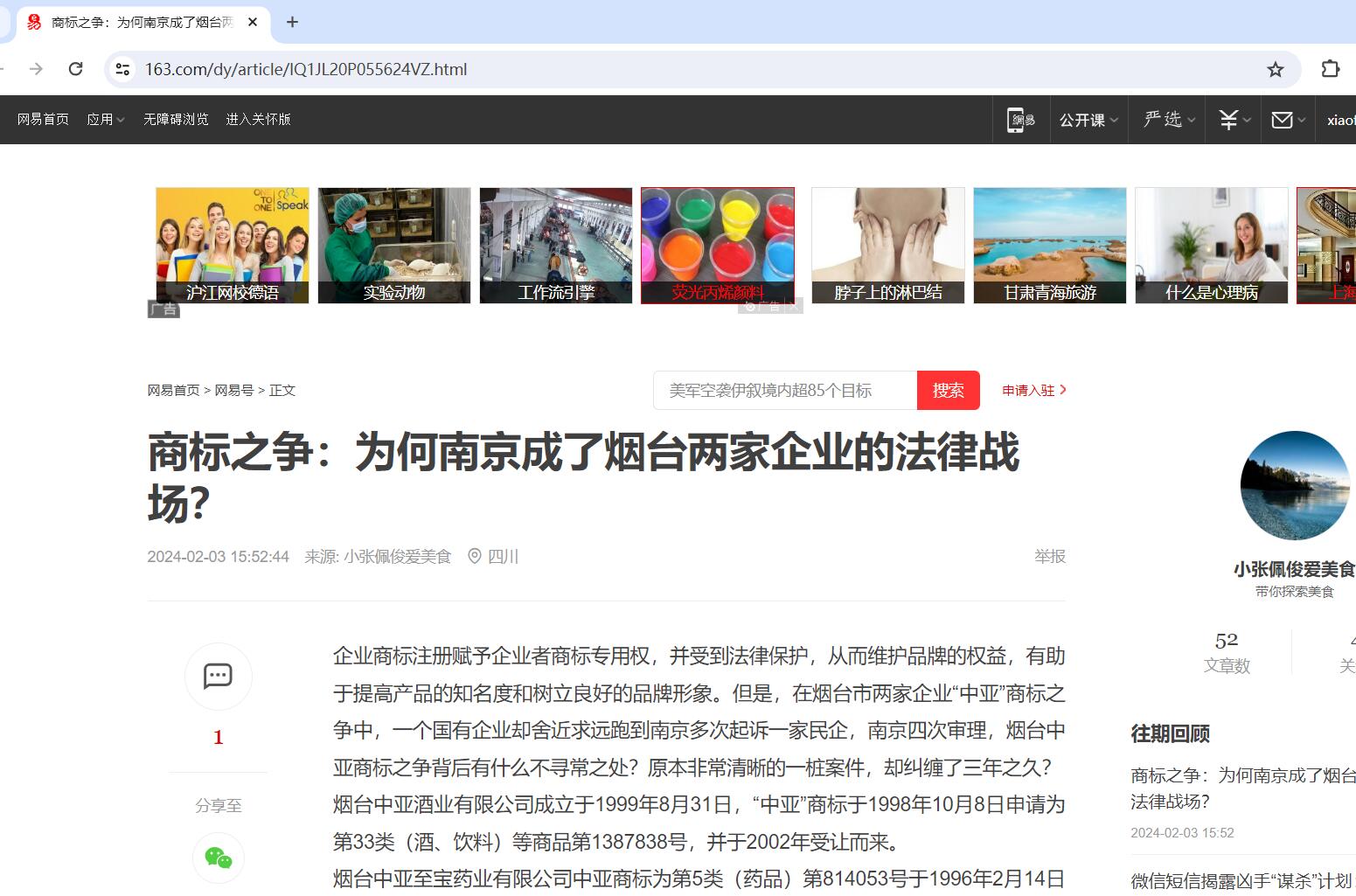Open the 沪江网校德语 ad thumbnail
The image size is (1356, 896).
pos(233,246)
